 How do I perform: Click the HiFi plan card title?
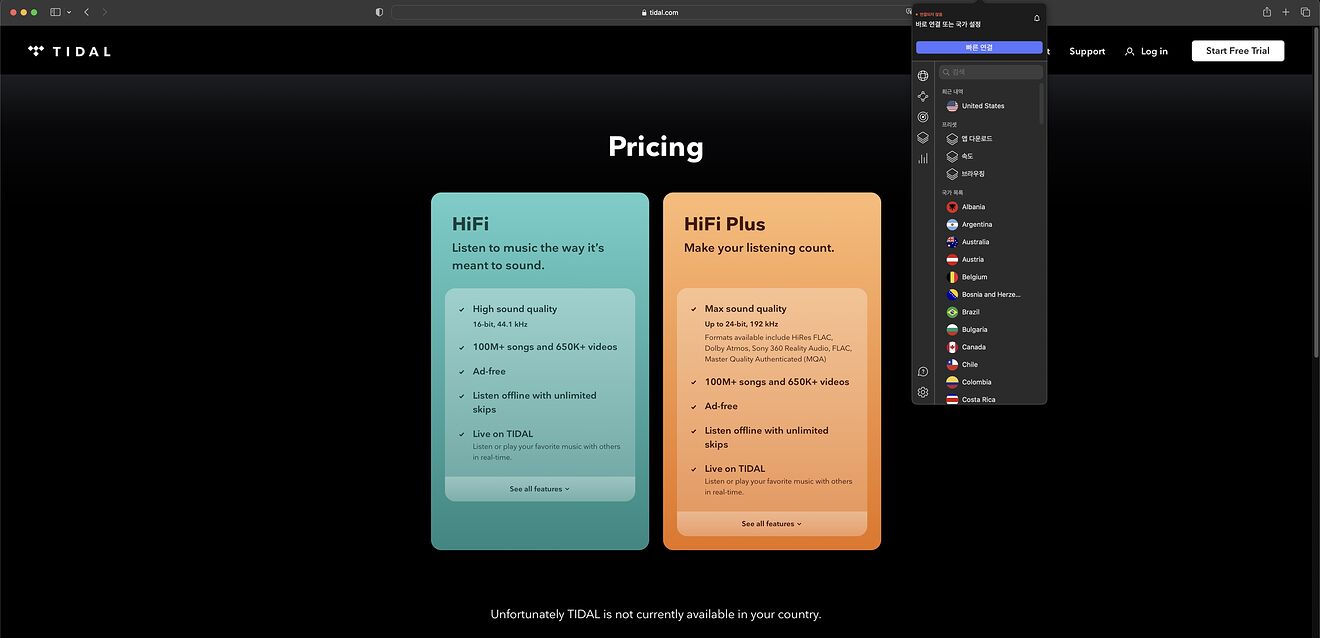click(x=470, y=224)
